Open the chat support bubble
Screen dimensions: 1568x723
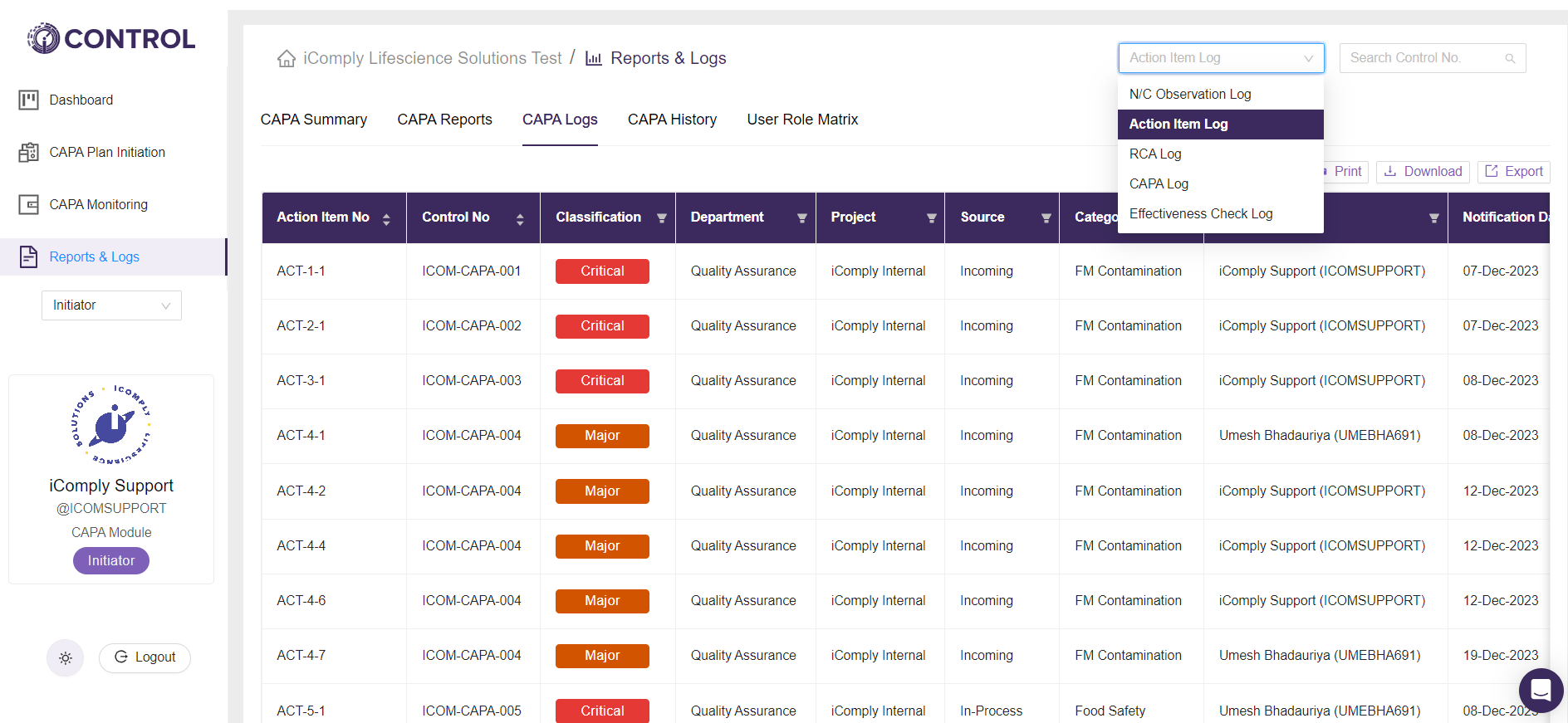(x=1541, y=690)
